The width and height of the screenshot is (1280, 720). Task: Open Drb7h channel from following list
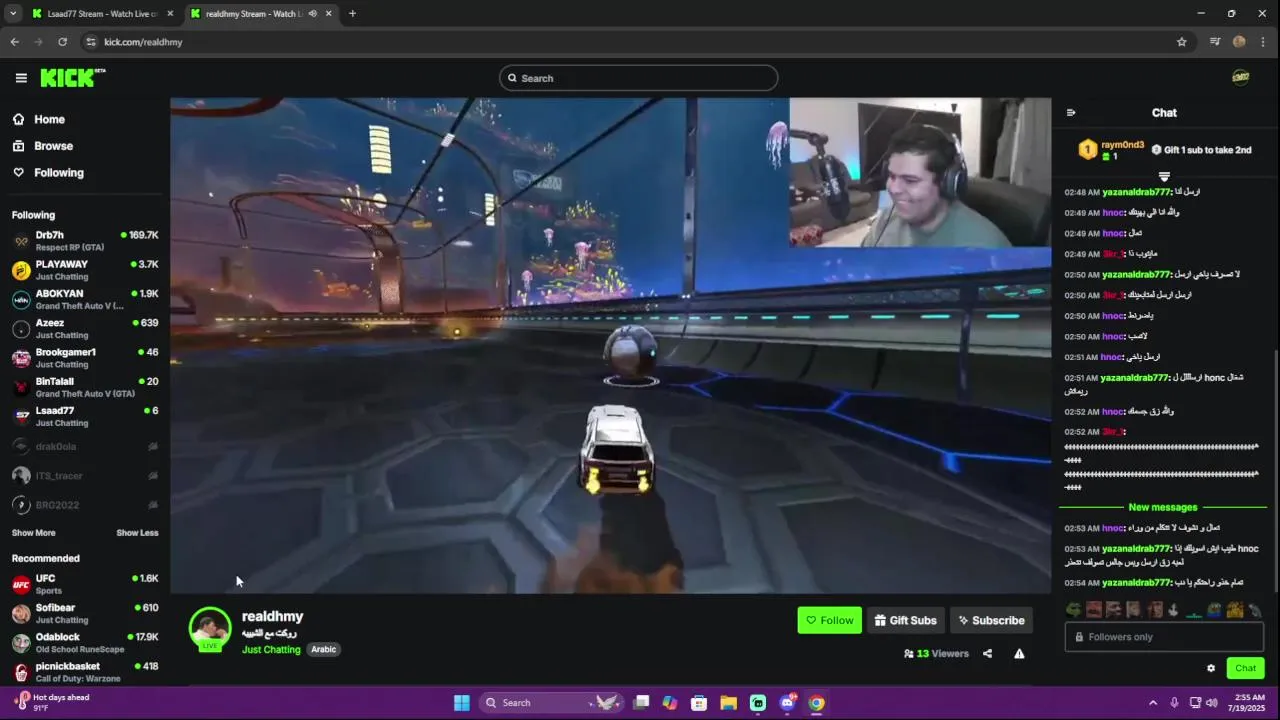(85, 241)
